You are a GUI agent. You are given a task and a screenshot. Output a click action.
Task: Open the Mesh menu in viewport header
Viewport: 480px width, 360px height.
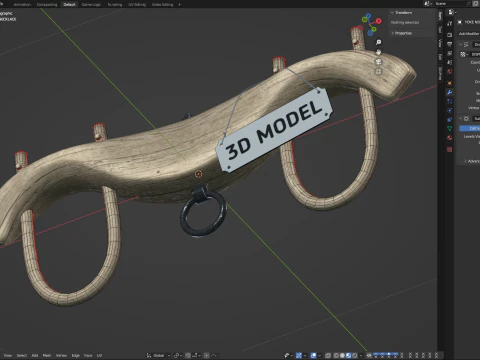[47, 355]
